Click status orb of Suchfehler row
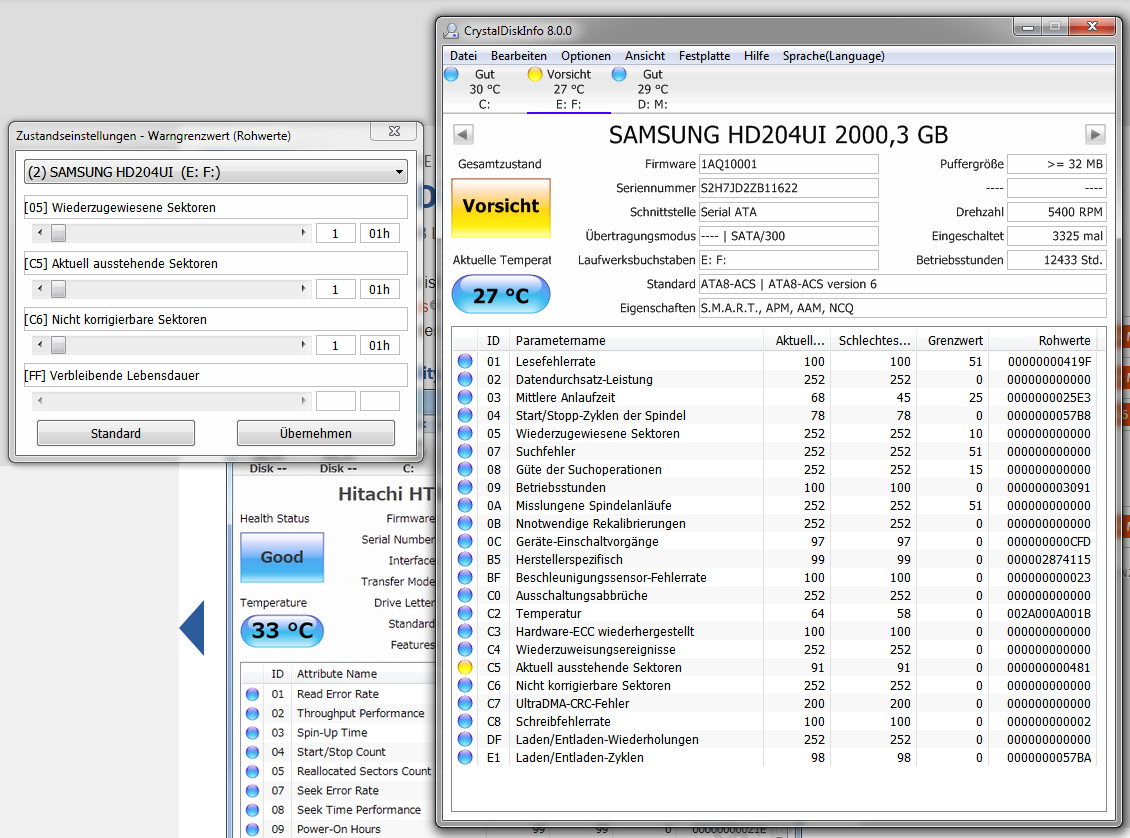 466,451
